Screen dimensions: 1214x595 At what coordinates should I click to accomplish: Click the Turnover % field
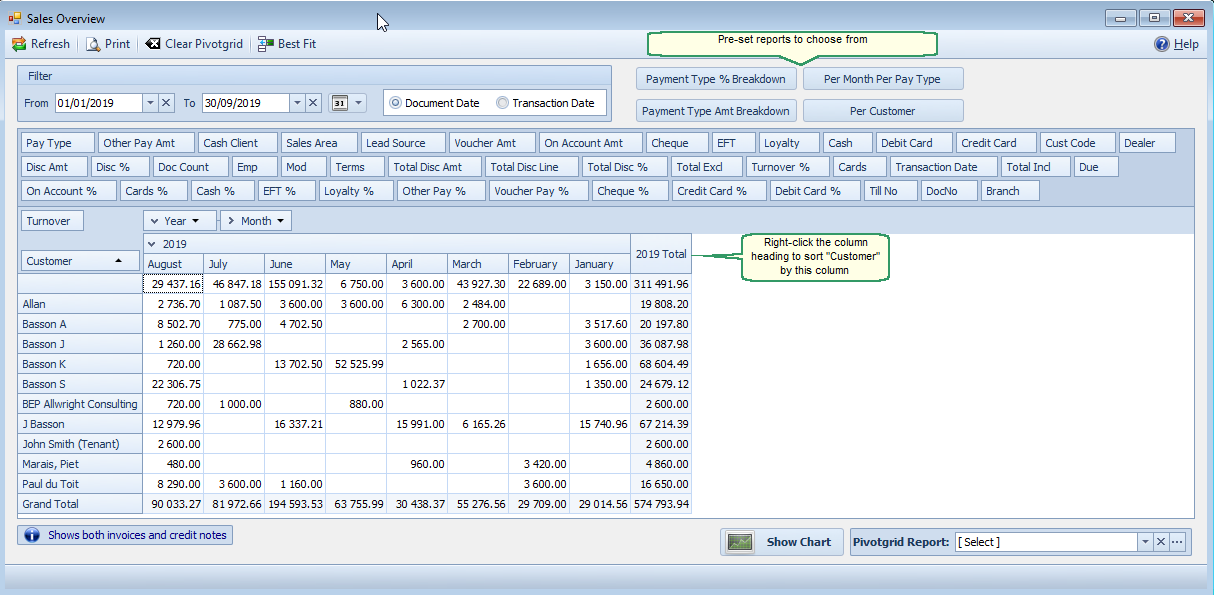tap(787, 167)
